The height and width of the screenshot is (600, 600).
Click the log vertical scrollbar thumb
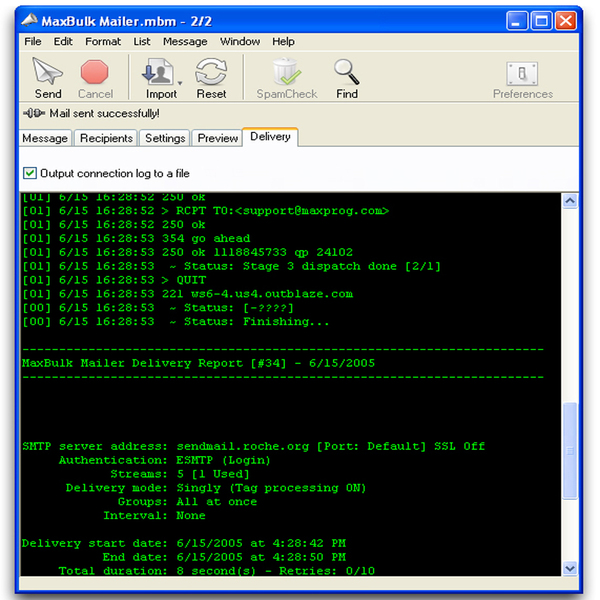coord(570,451)
